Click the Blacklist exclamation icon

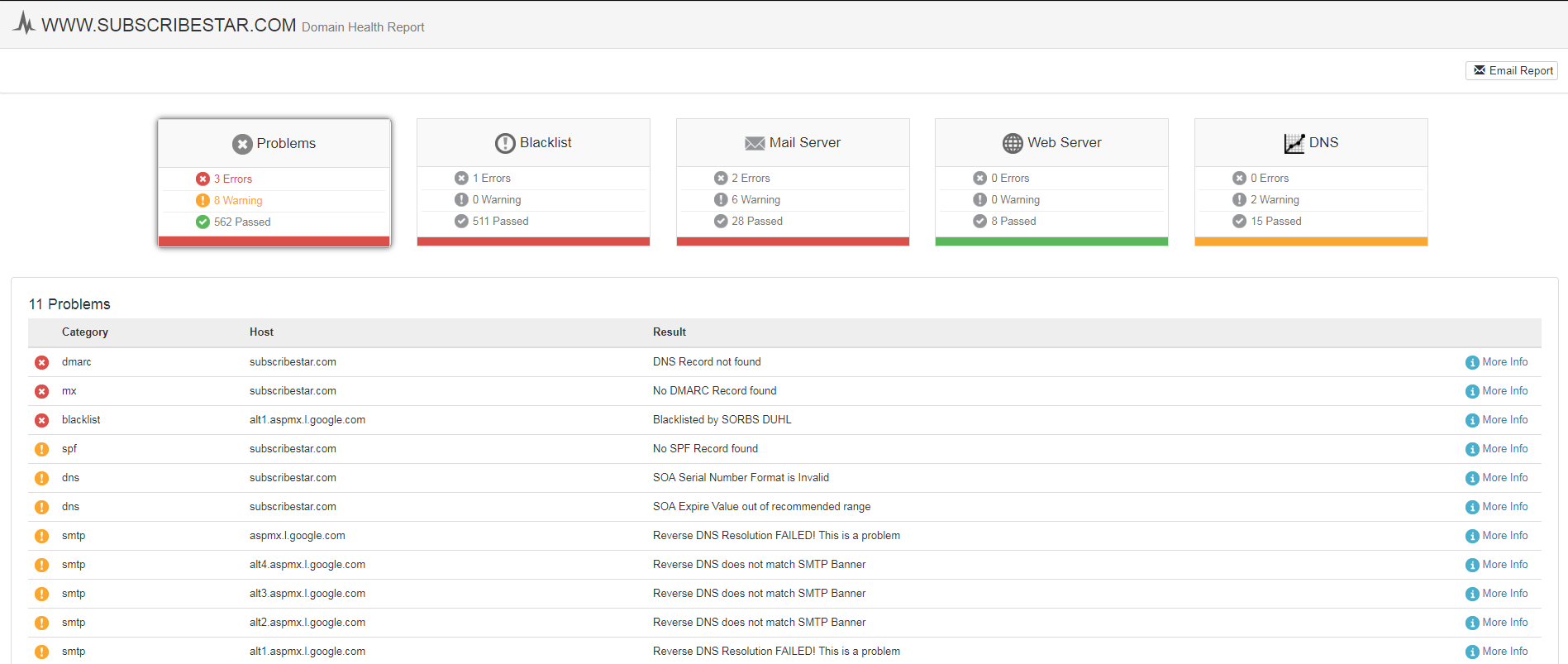click(505, 143)
